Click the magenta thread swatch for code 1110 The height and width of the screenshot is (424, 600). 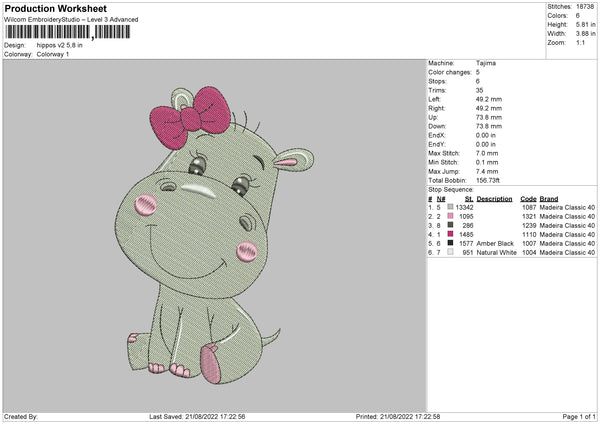tap(450, 234)
